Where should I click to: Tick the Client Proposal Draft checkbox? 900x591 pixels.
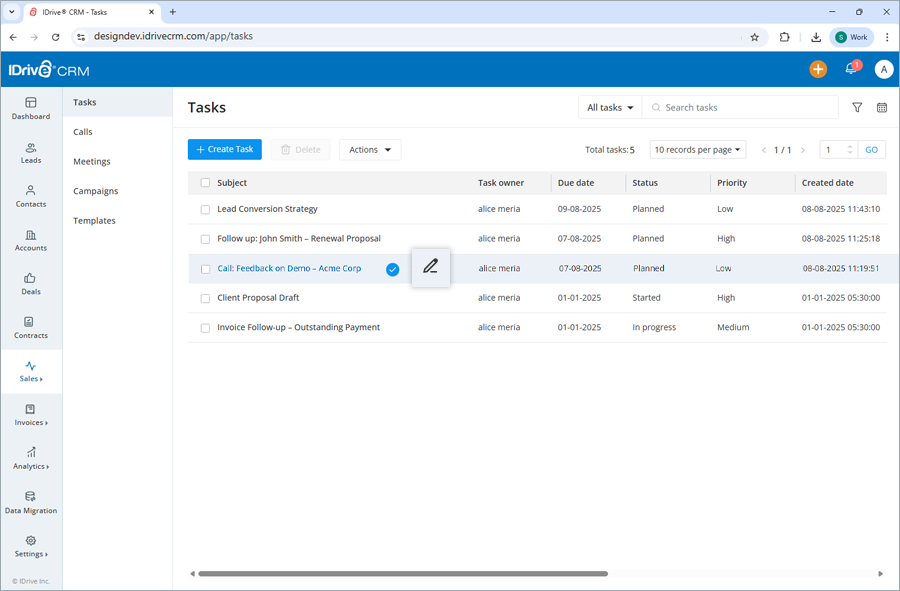(205, 297)
